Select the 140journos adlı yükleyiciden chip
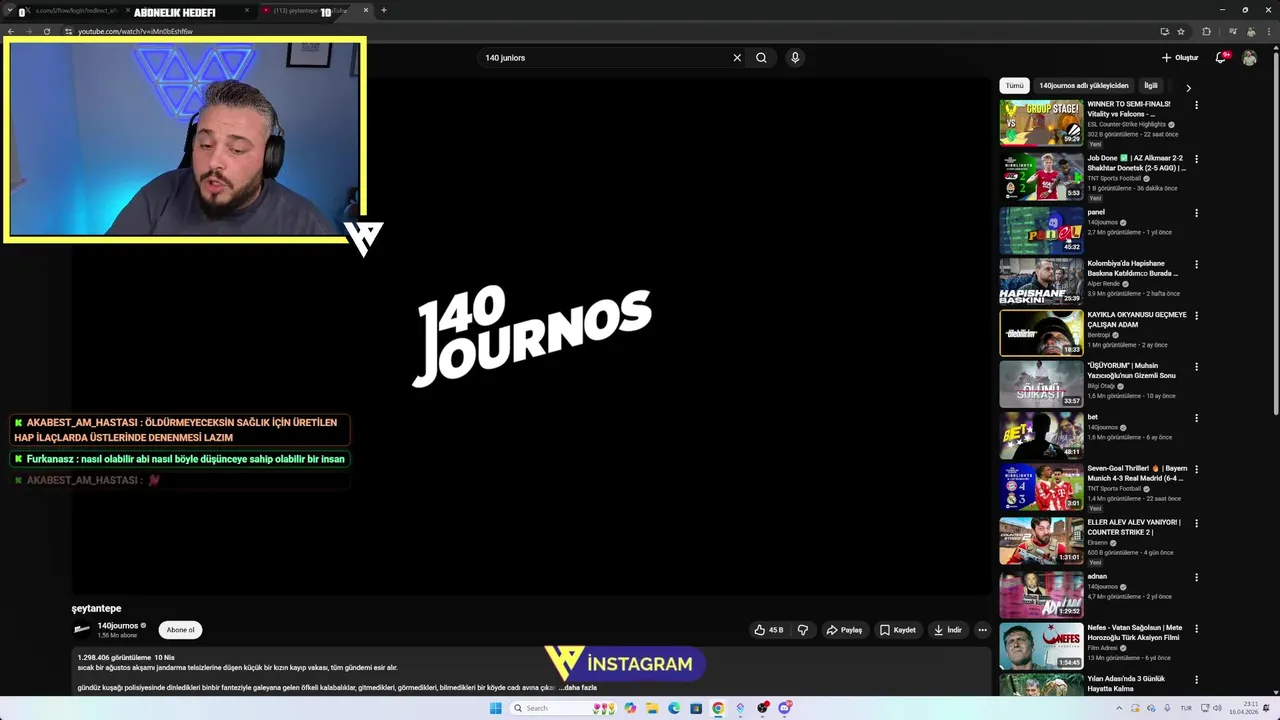The width and height of the screenshot is (1280, 720). (x=1084, y=86)
